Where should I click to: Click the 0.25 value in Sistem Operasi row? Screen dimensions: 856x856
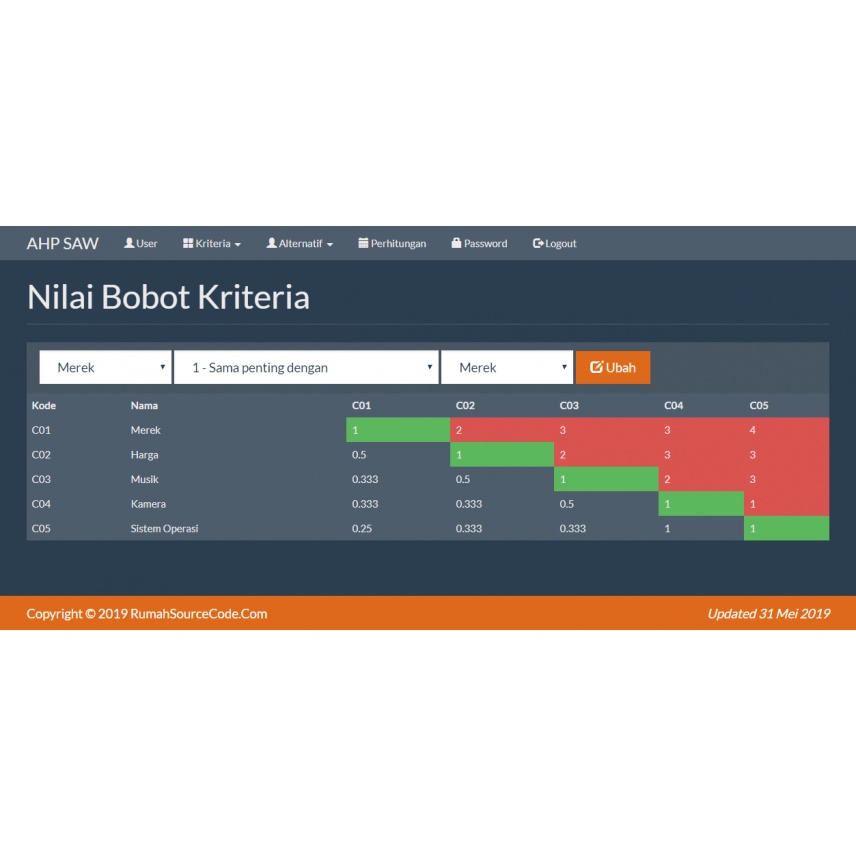click(x=362, y=528)
